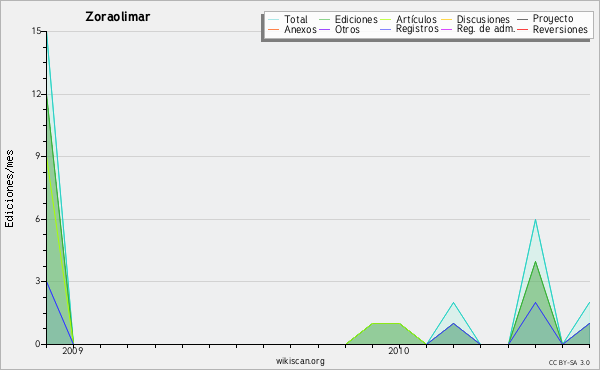Screen dimensions: 600x370
Task: Click the Discusiones legend entry
Action: click(x=476, y=19)
